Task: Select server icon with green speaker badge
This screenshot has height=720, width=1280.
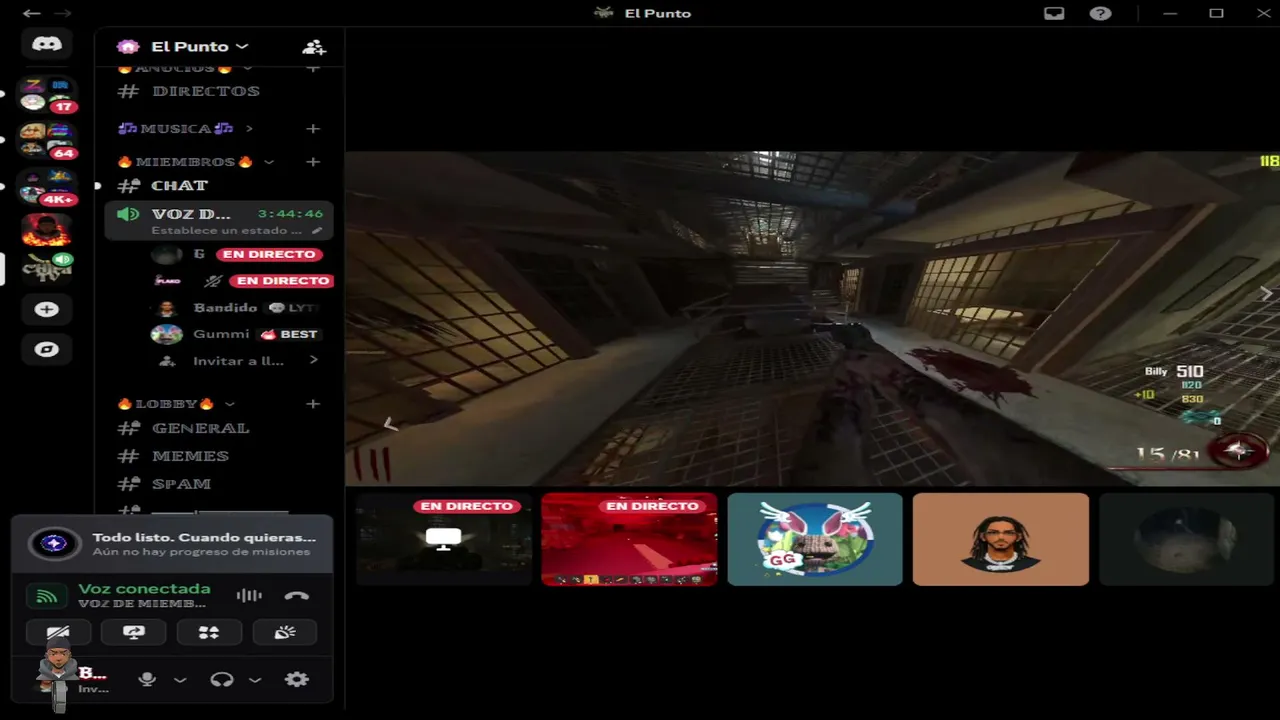Action: (47, 266)
